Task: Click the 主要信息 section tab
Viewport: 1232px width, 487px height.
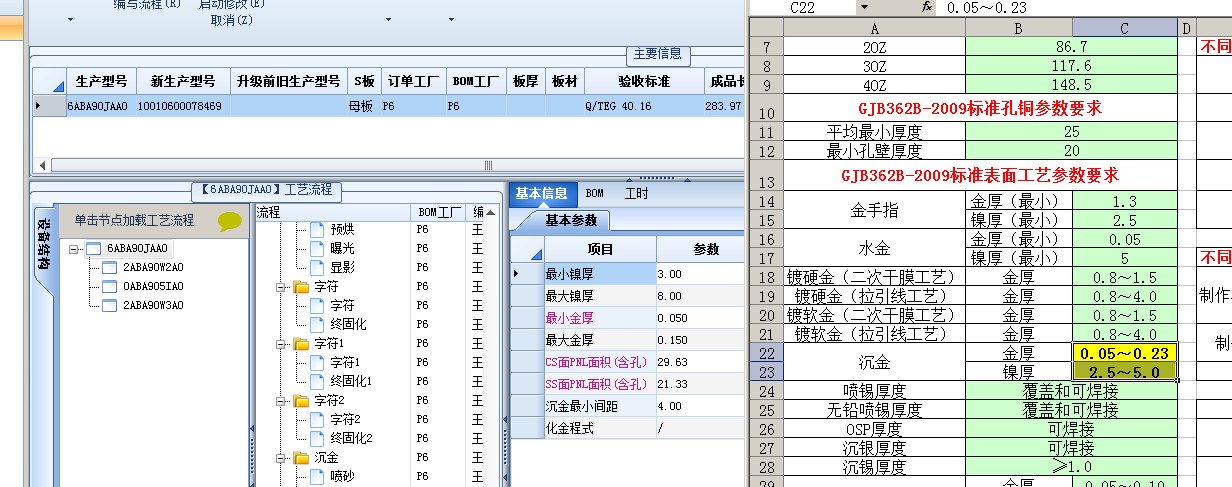Action: click(x=658, y=54)
